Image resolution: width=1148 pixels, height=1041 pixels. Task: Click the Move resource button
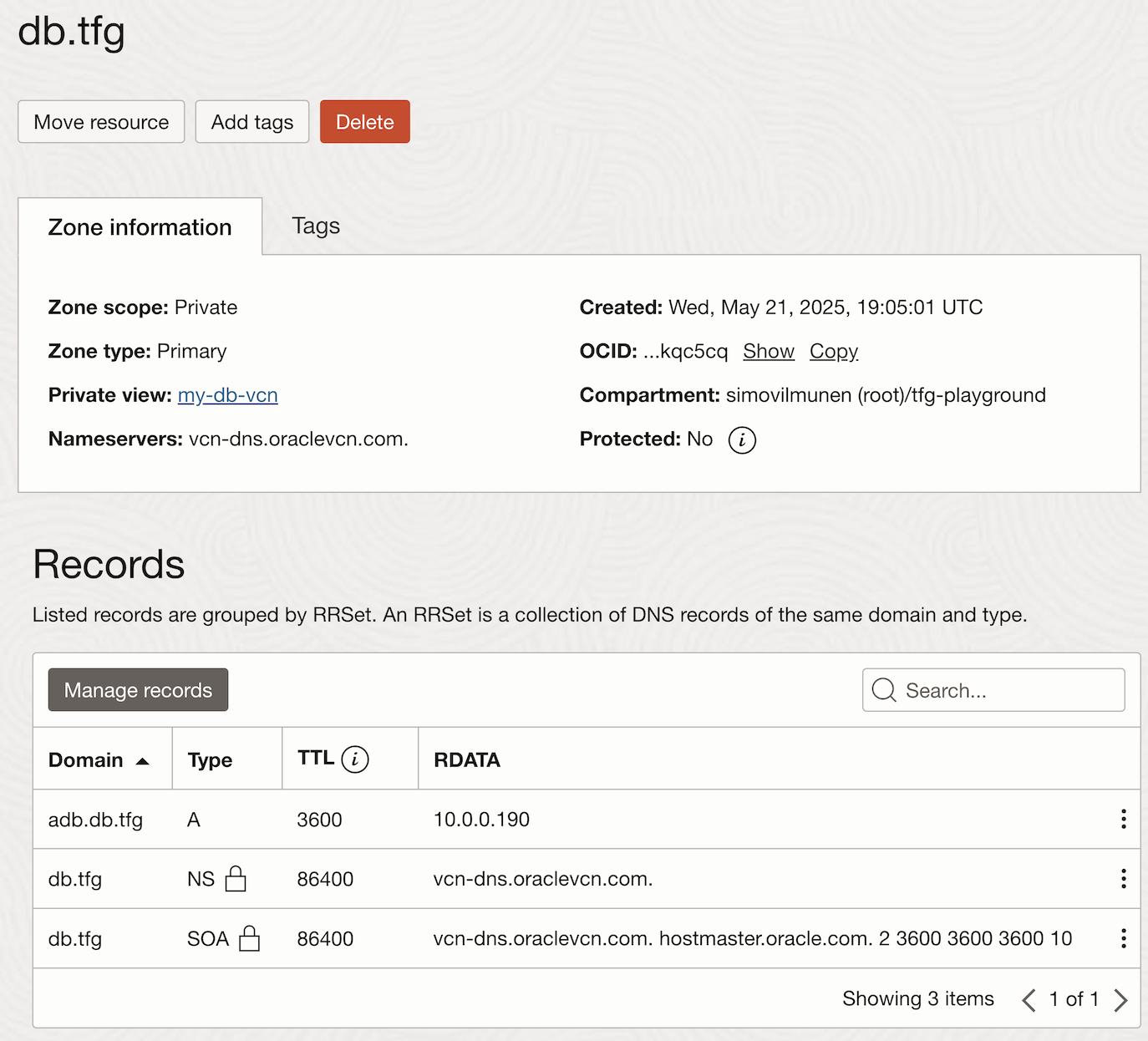(x=101, y=122)
